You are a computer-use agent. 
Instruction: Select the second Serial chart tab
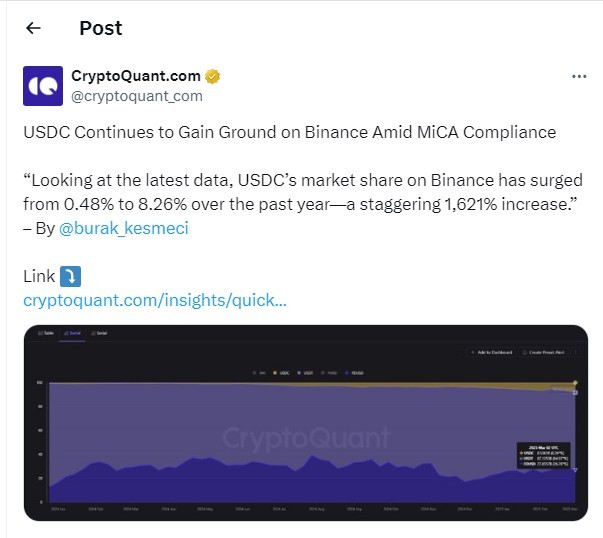click(x=99, y=333)
